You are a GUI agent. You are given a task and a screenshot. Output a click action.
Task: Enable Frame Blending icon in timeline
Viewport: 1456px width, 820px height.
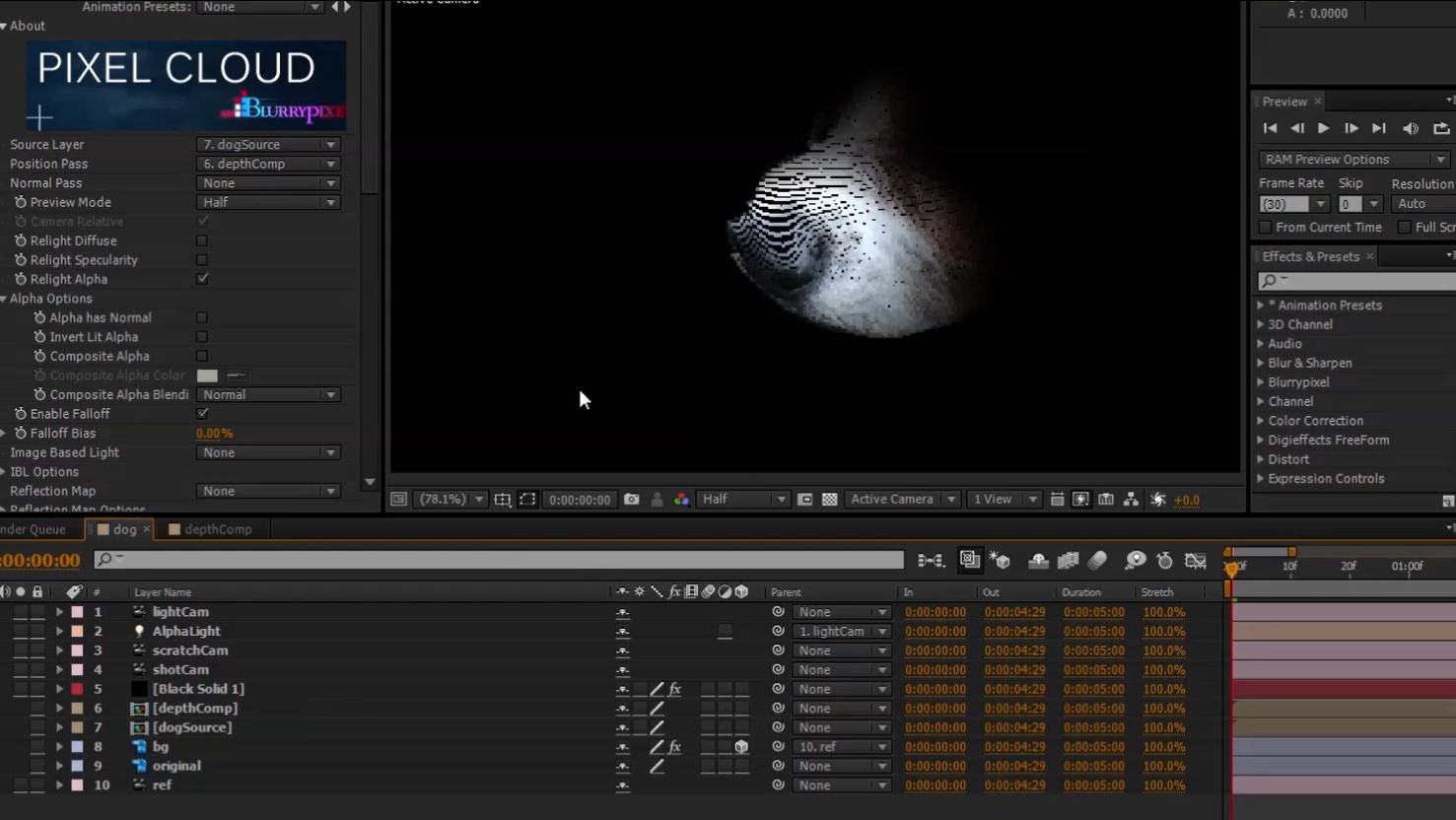1068,560
